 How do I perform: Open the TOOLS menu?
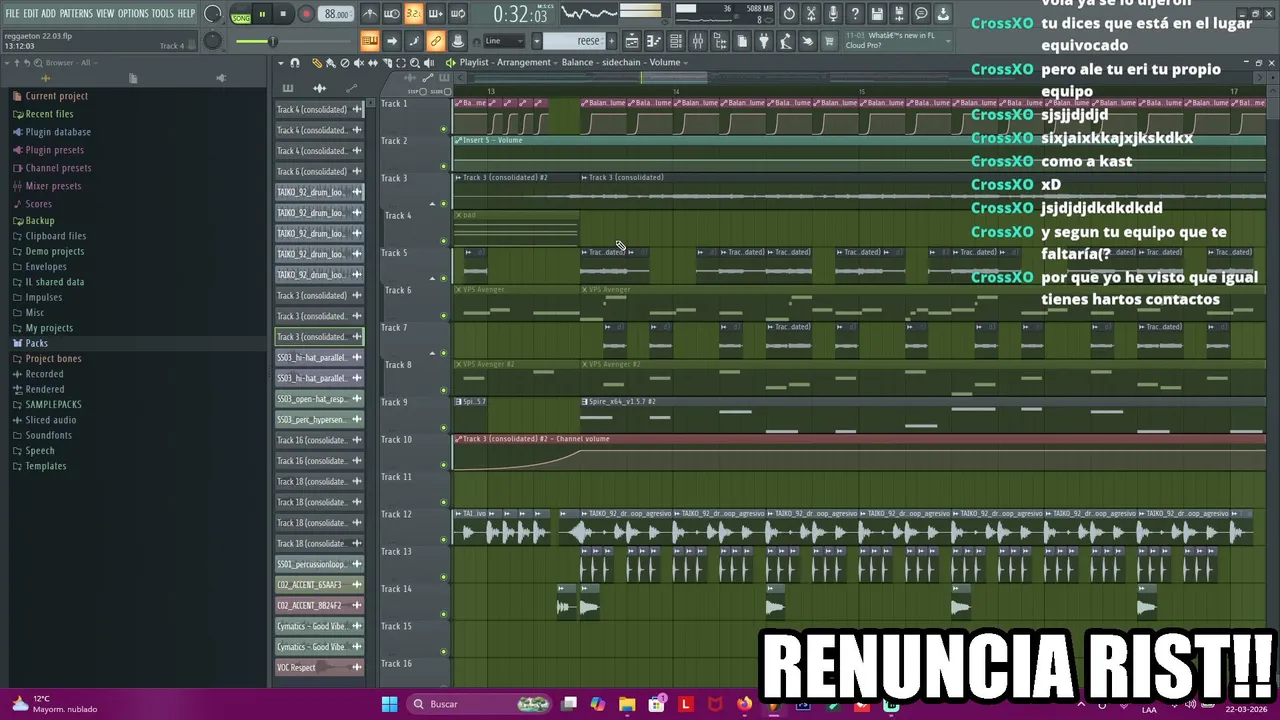[162, 13]
